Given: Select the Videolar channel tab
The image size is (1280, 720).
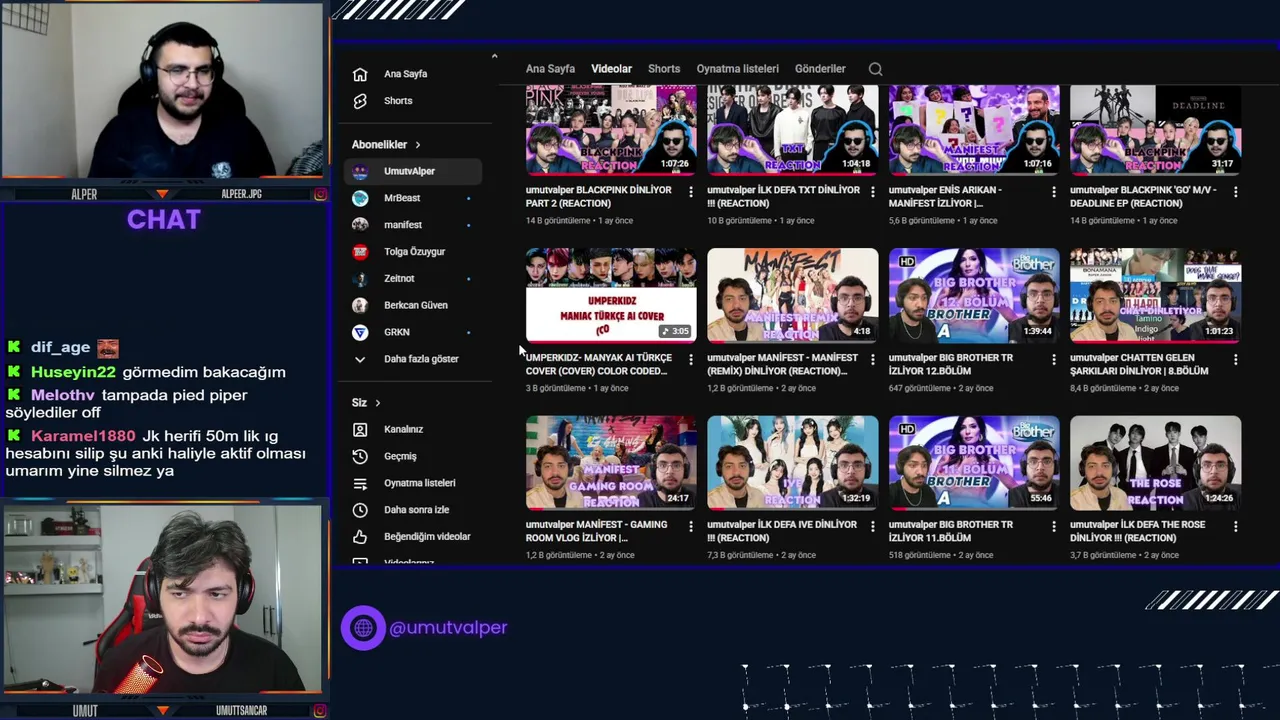Looking at the screenshot, I should [x=611, y=69].
